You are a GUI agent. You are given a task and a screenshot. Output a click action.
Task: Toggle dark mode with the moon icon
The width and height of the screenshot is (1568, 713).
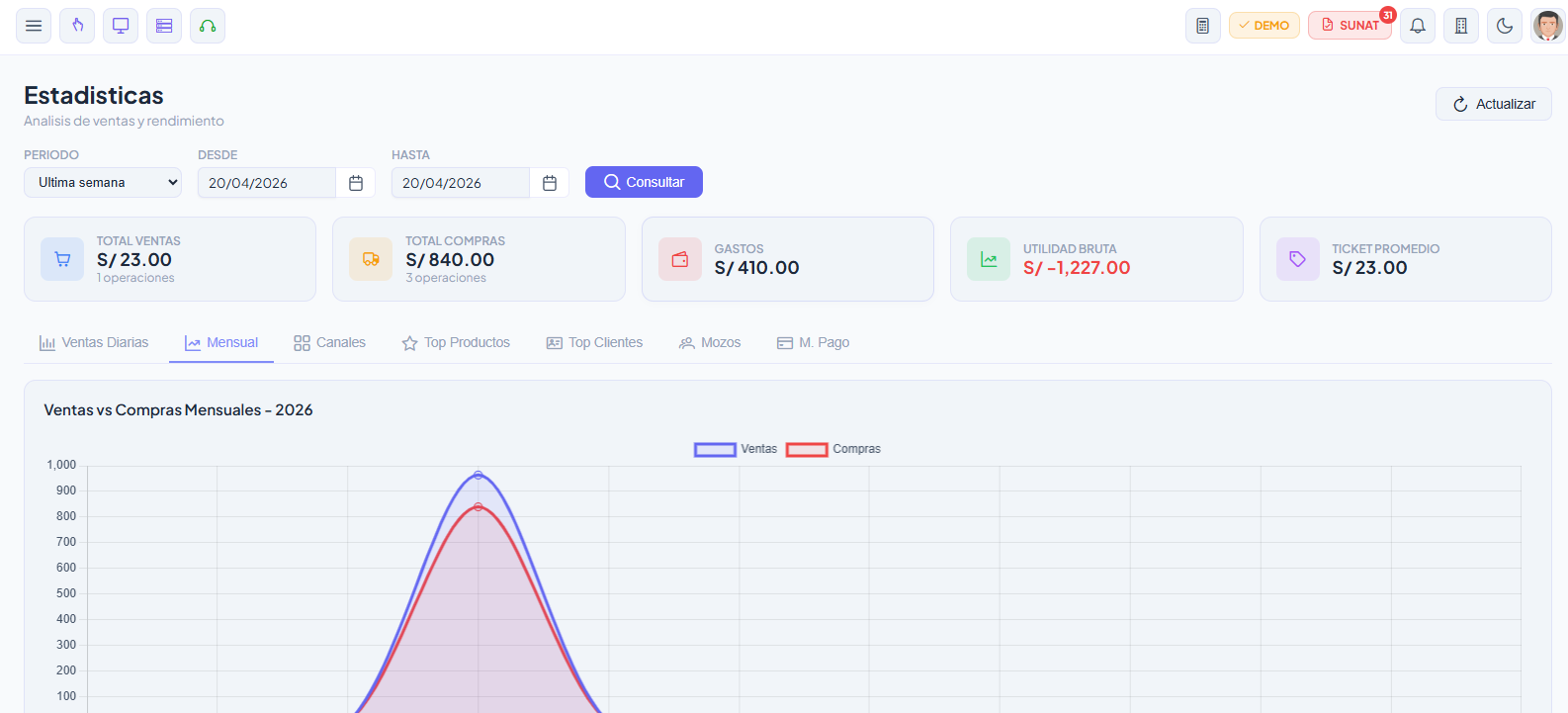tap(1505, 26)
